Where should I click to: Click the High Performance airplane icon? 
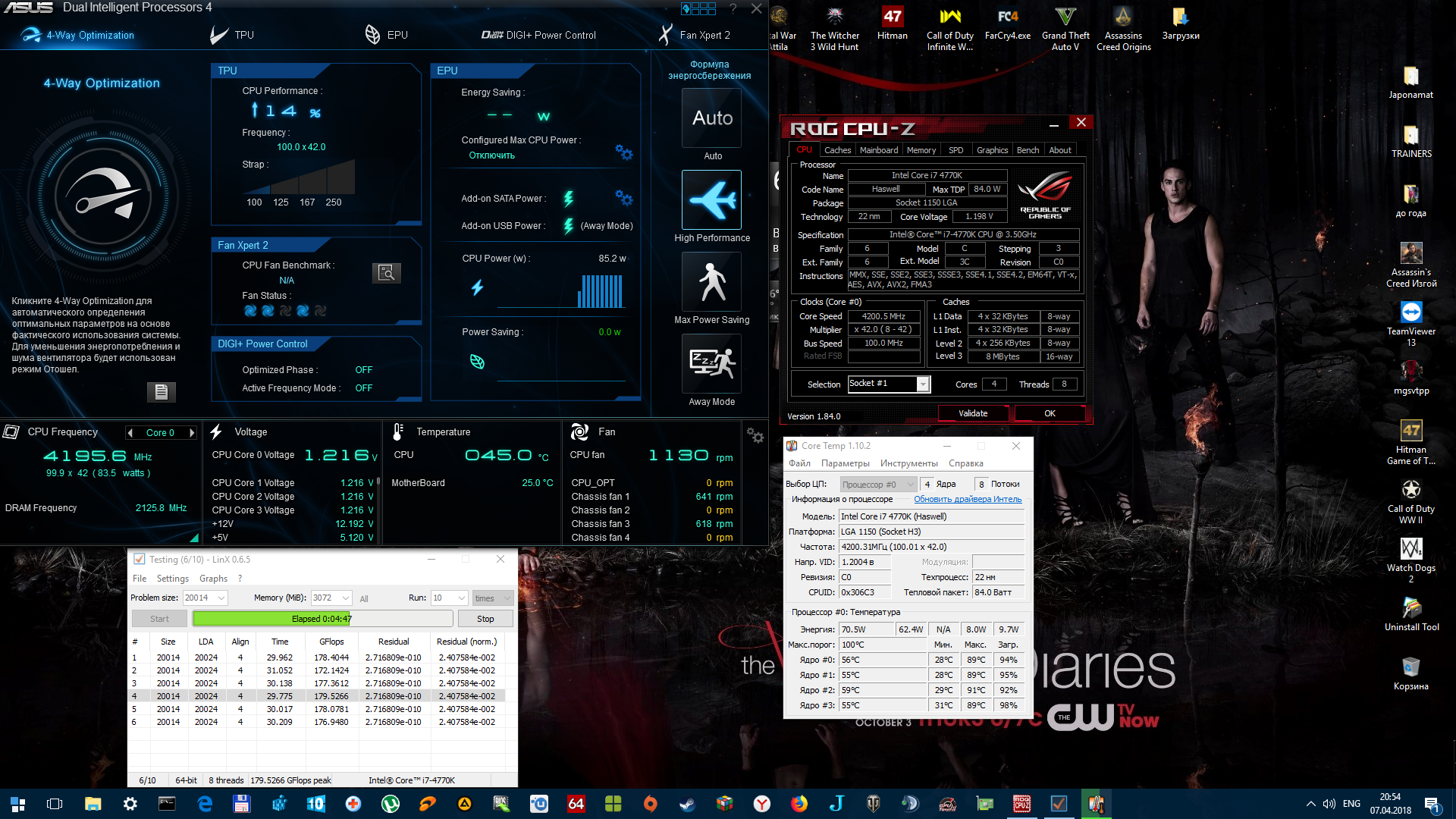coord(711,200)
